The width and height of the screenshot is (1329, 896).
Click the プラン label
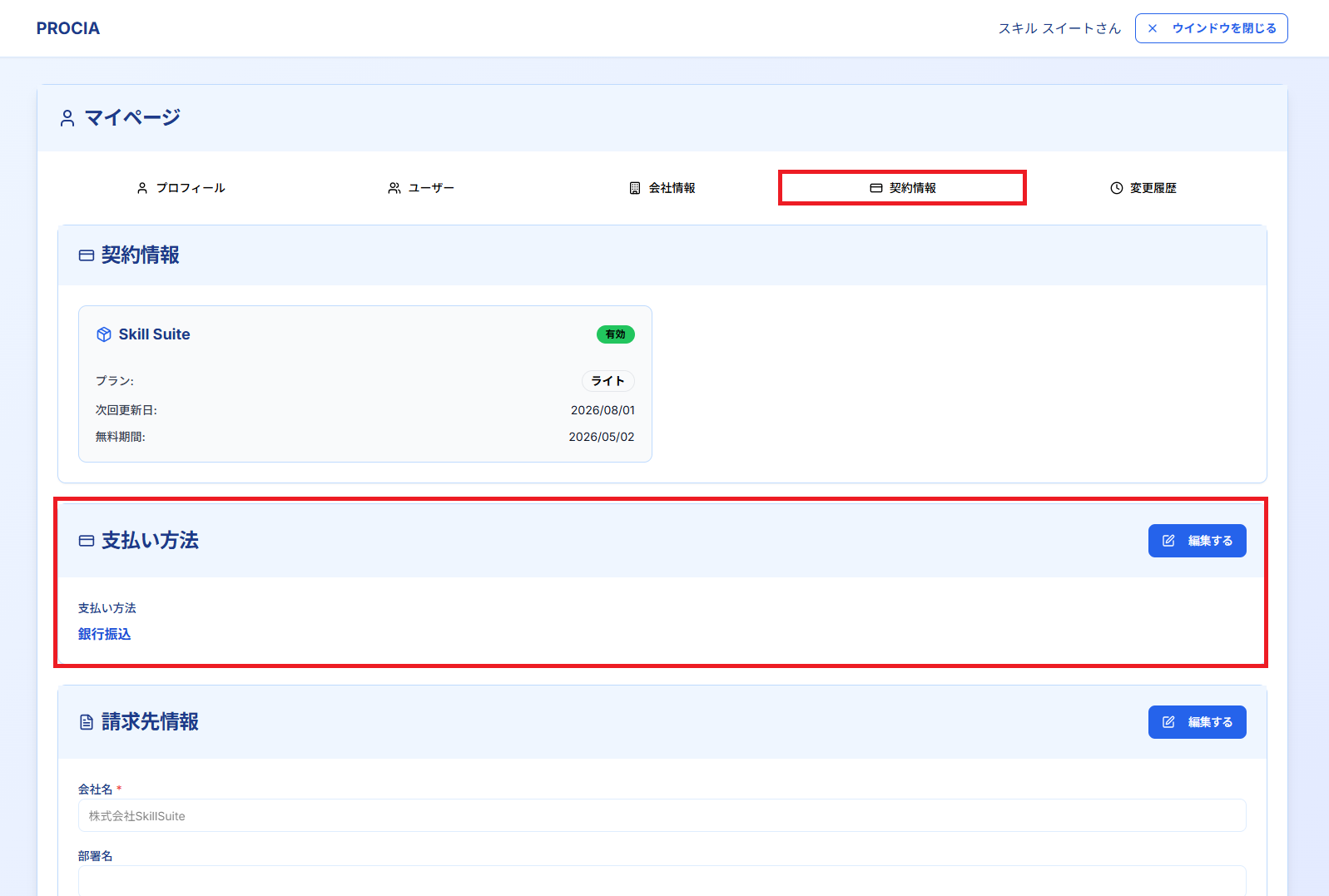(x=115, y=381)
